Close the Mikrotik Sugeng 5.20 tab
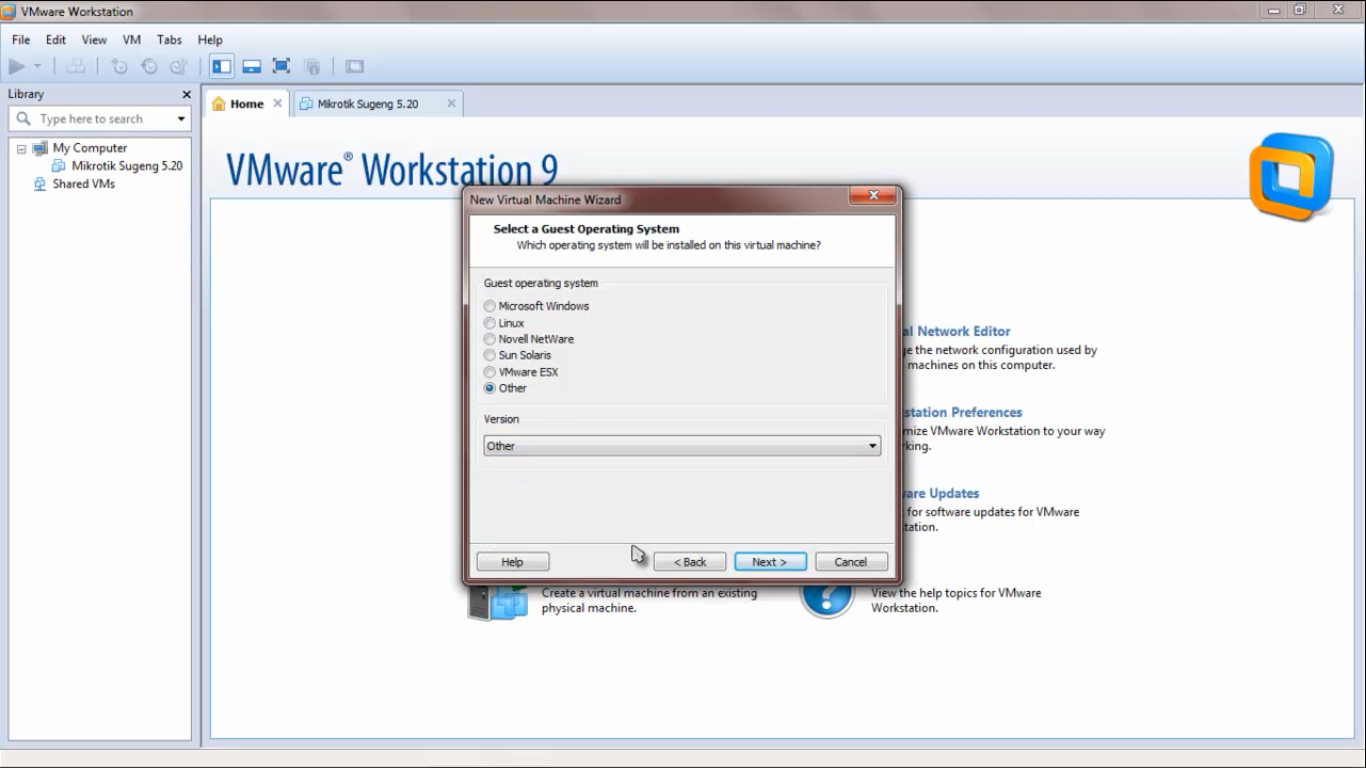The height and width of the screenshot is (768, 1366). (x=451, y=103)
